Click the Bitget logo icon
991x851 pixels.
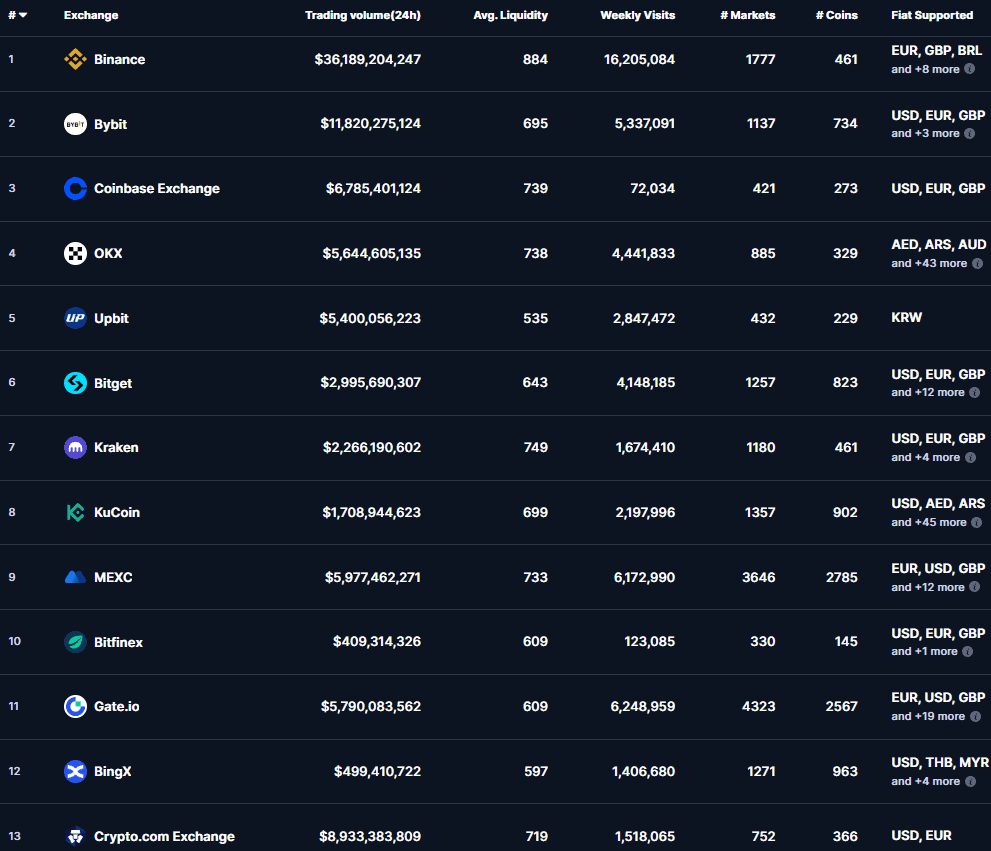75,383
